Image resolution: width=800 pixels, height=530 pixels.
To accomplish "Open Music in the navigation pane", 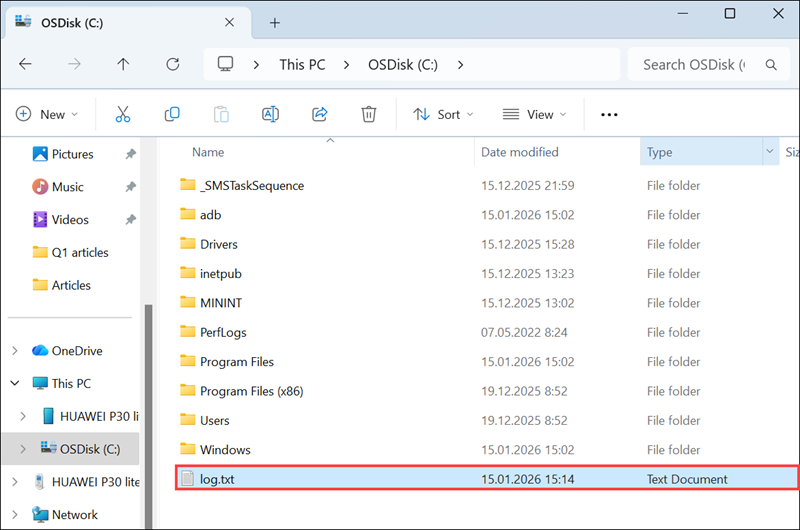I will pyautogui.click(x=67, y=187).
